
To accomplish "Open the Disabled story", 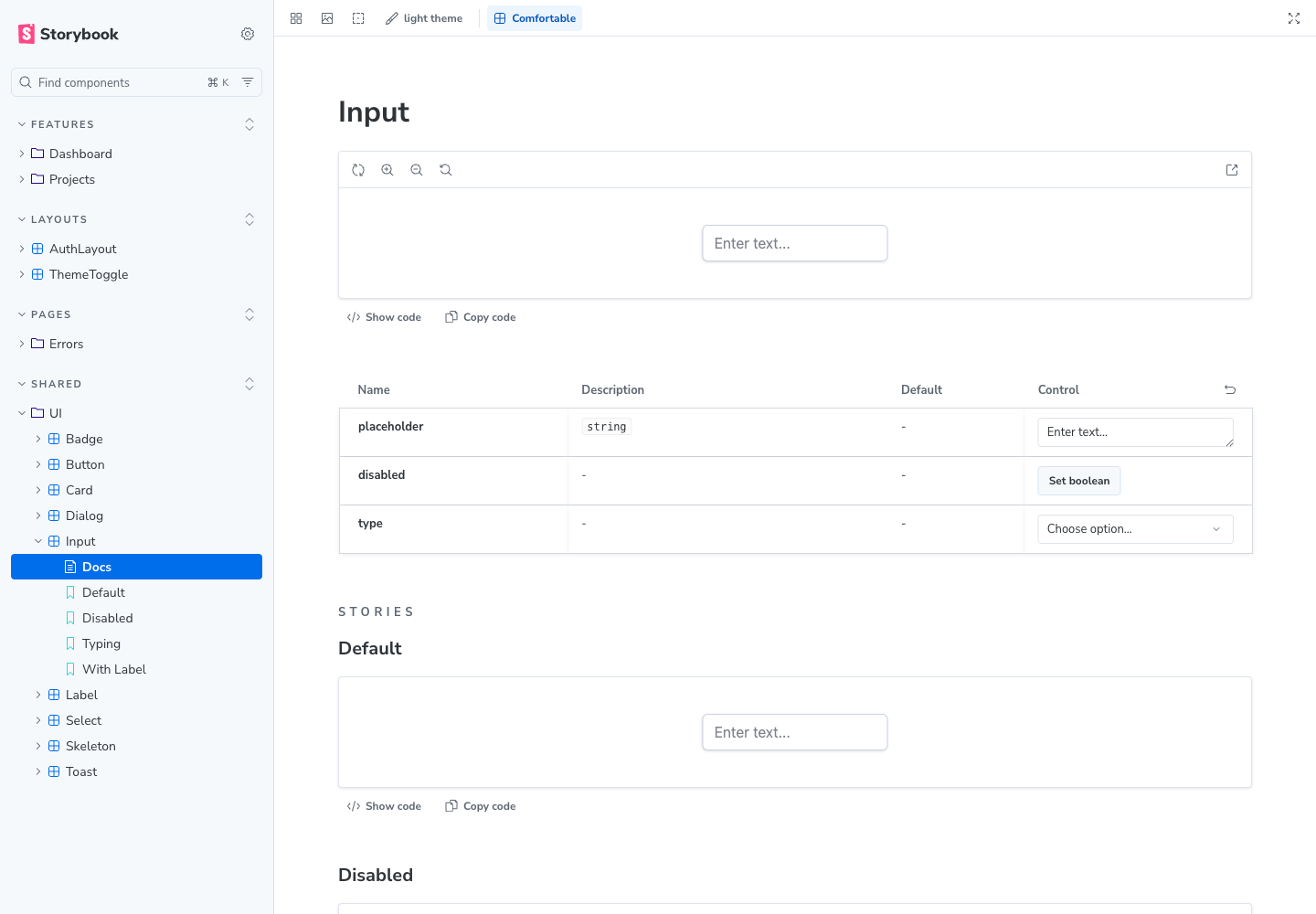I will click(x=136, y=618).
